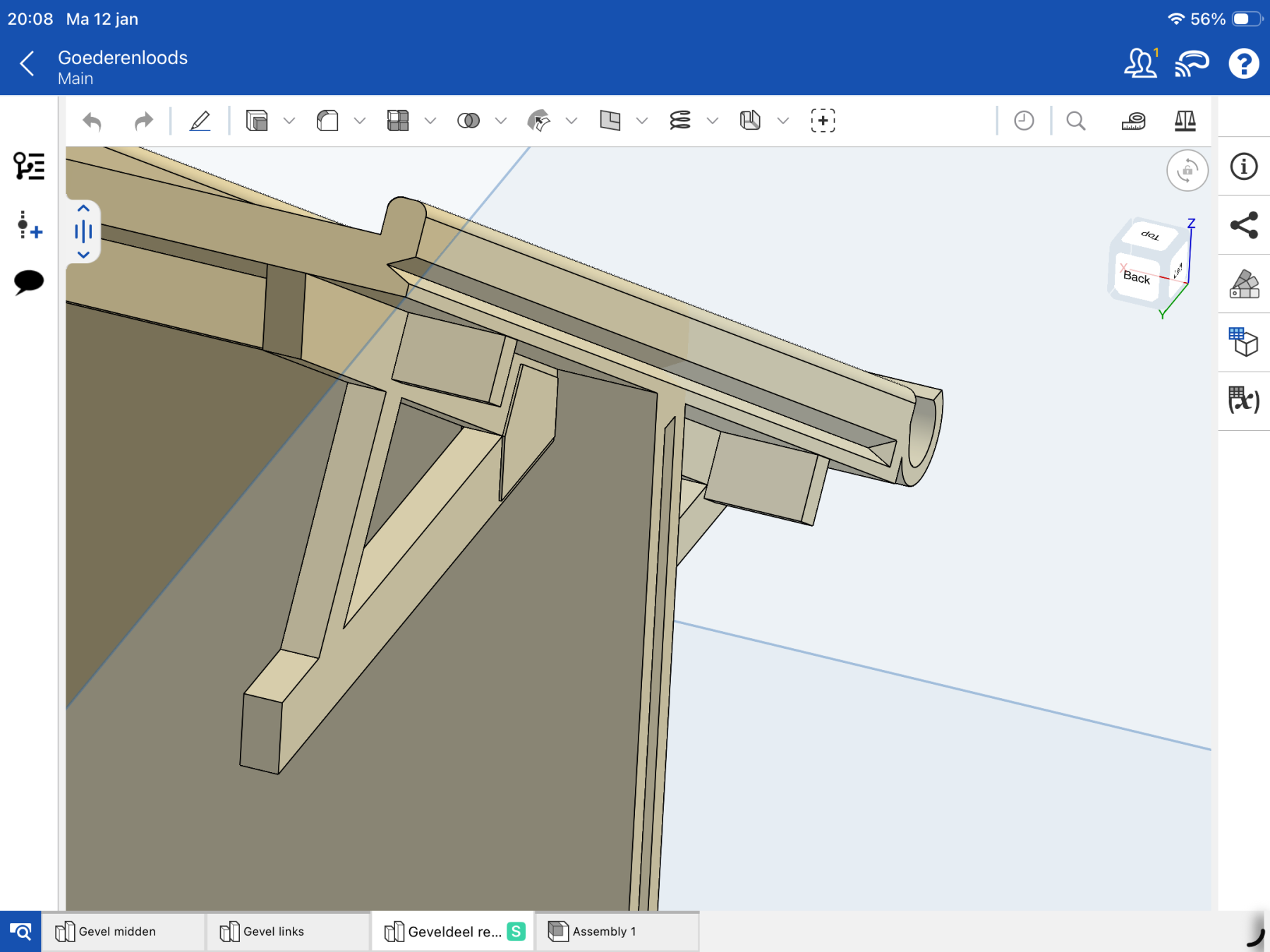1270x952 pixels.
Task: Expand the Extrude tool dropdown arrow
Action: [x=289, y=121]
